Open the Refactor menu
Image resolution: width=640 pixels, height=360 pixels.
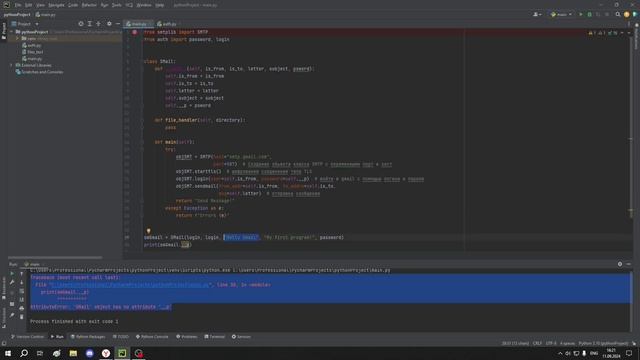click(x=89, y=5)
